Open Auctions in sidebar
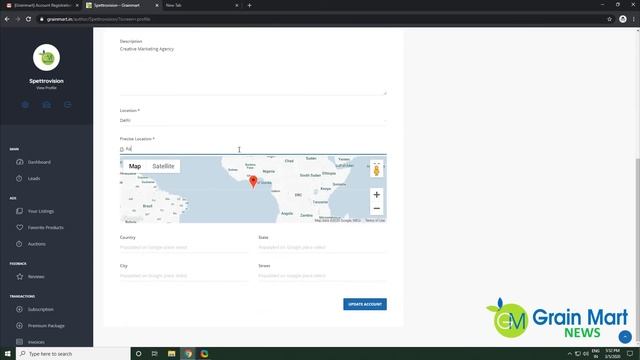 (x=37, y=244)
